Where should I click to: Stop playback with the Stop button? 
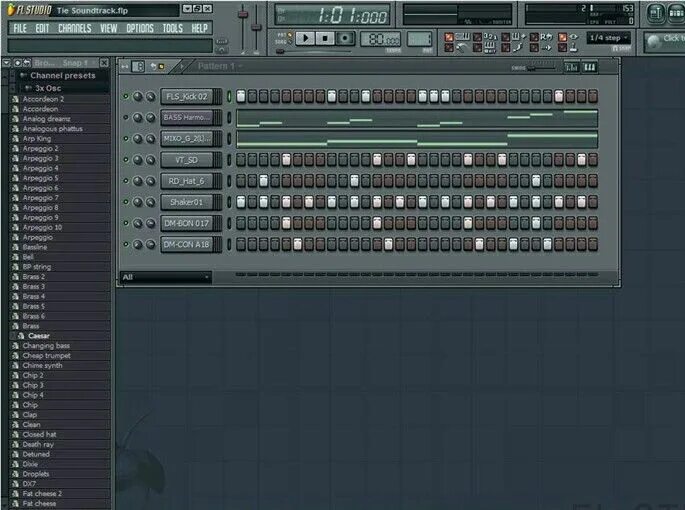[x=325, y=39]
